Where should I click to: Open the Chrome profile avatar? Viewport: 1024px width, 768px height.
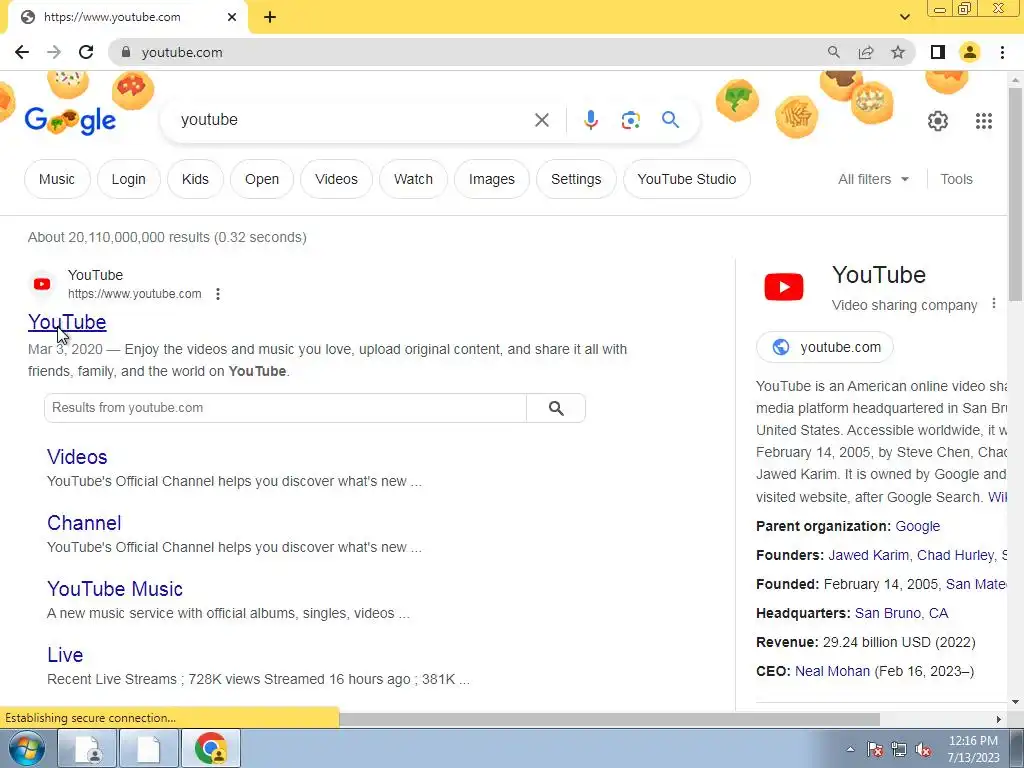(970, 52)
